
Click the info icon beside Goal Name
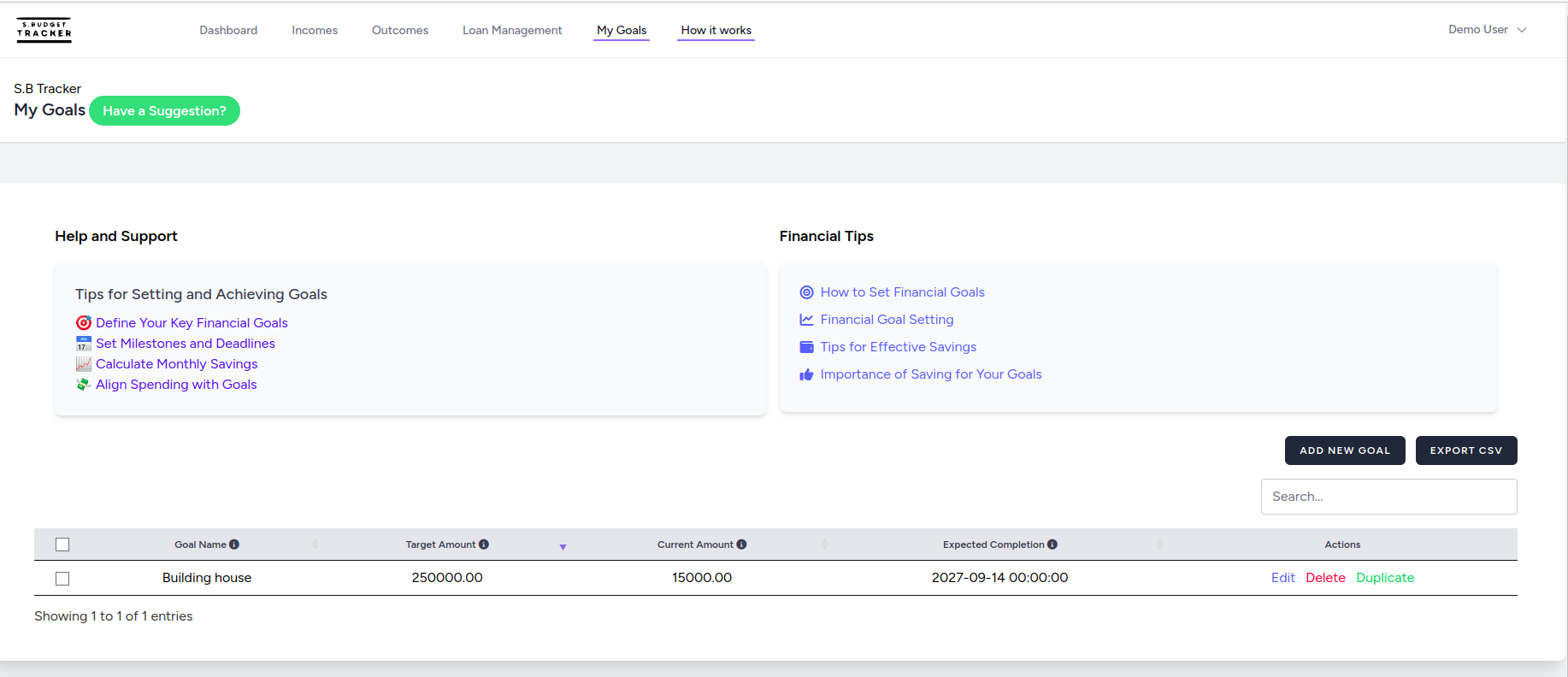tap(234, 545)
